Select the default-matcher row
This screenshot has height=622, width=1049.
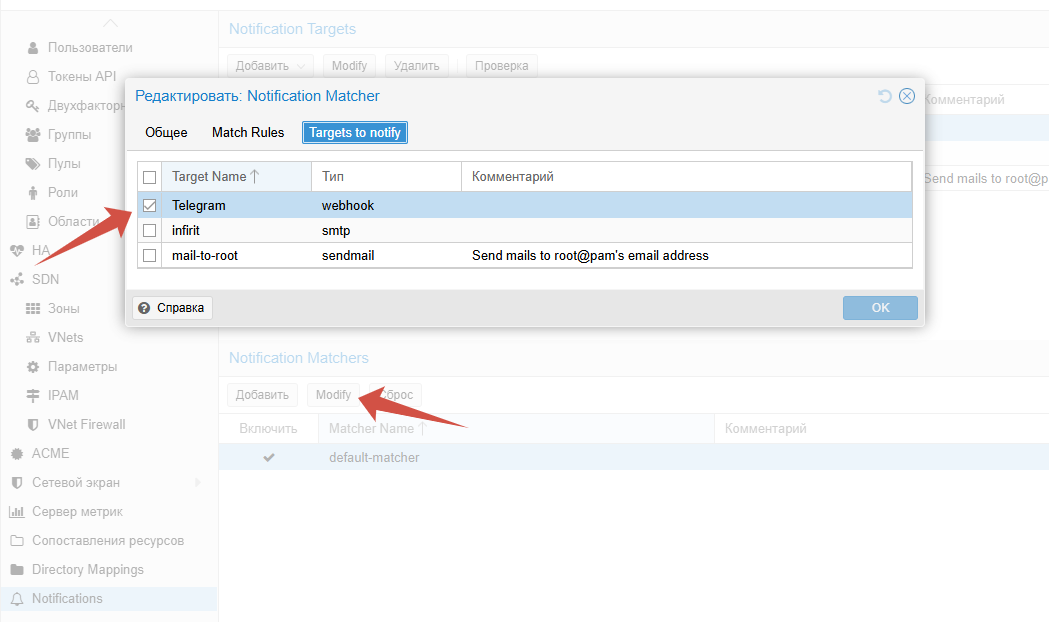634,457
